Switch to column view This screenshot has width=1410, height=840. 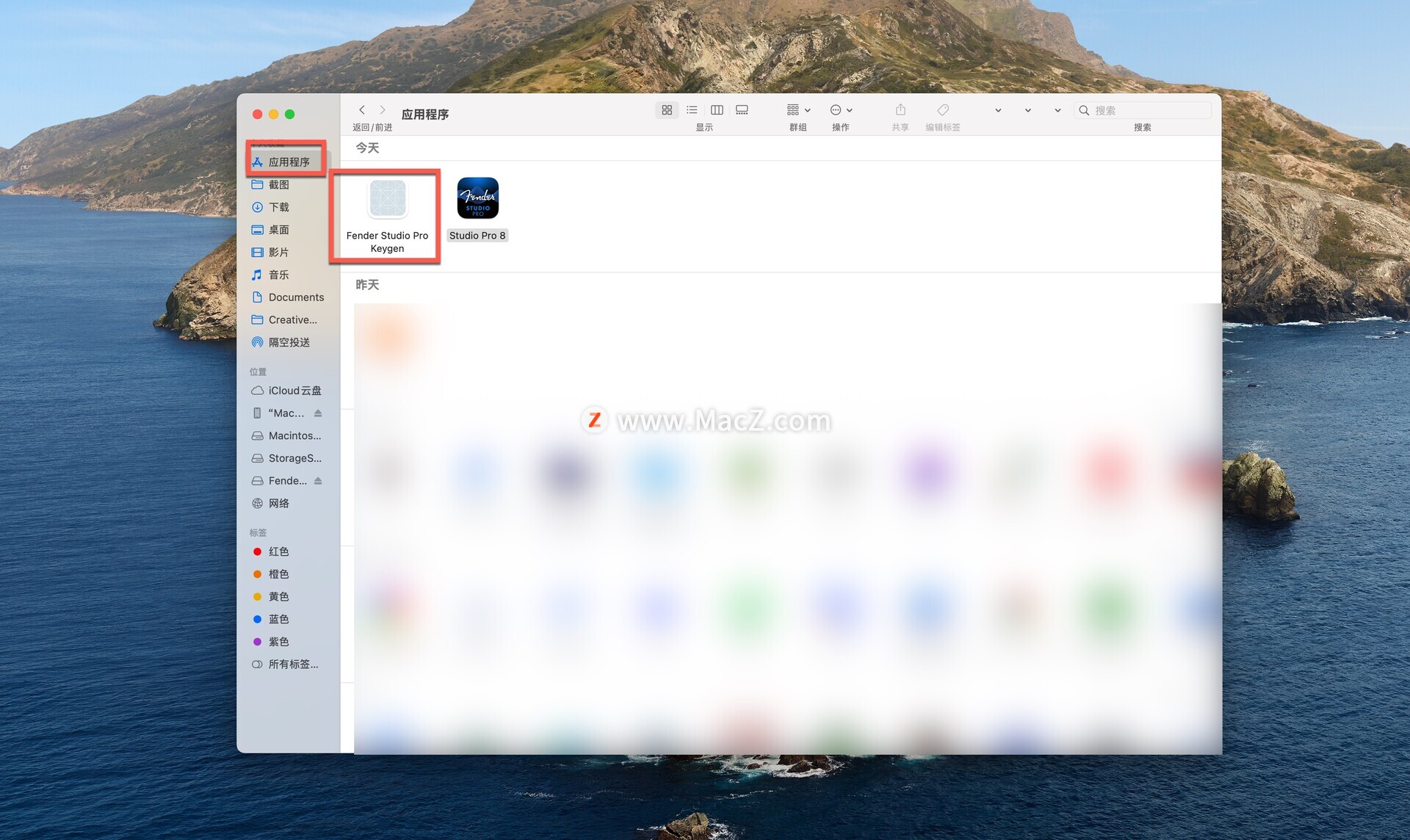coord(717,110)
